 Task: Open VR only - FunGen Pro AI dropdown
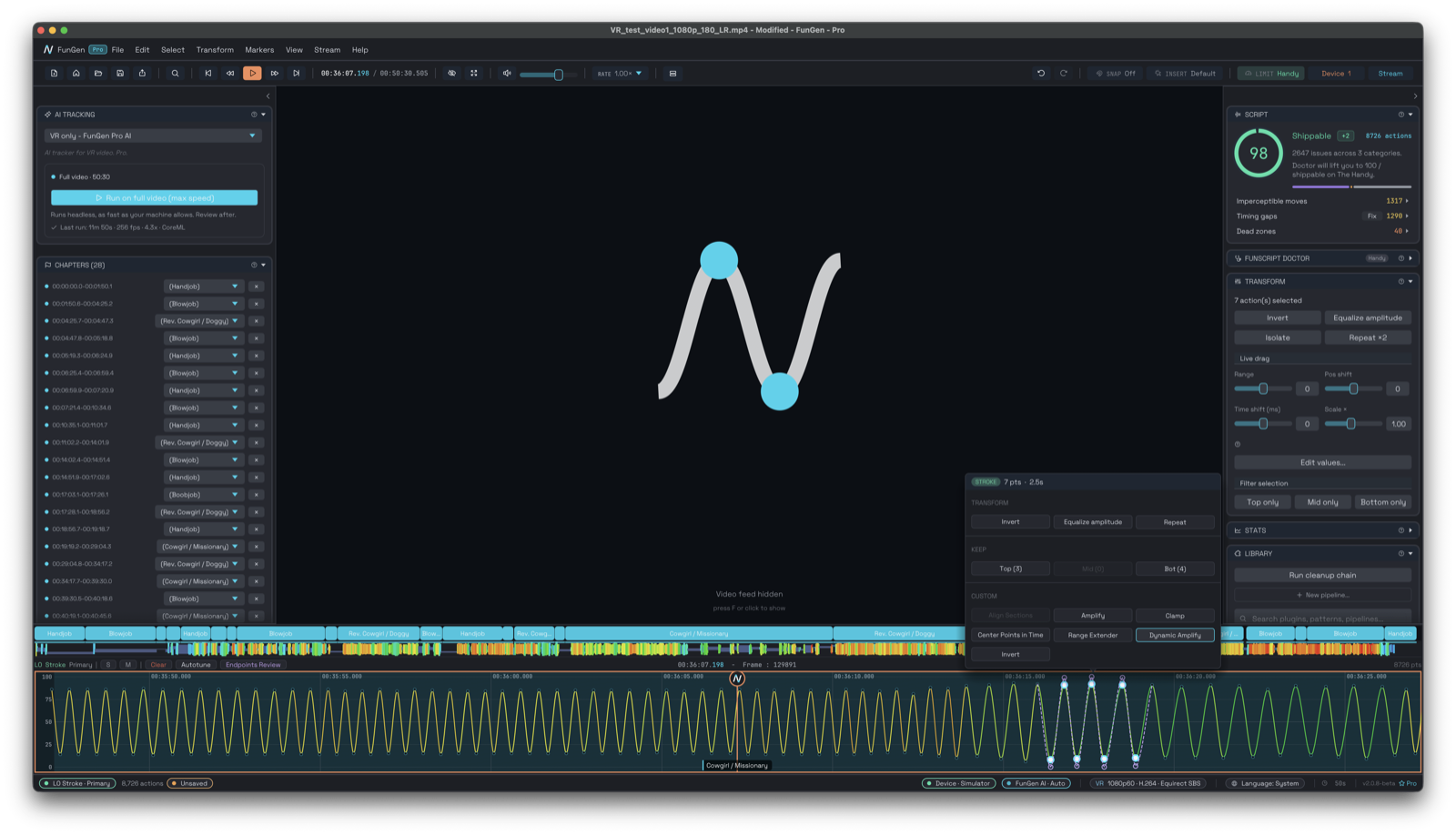click(153, 136)
